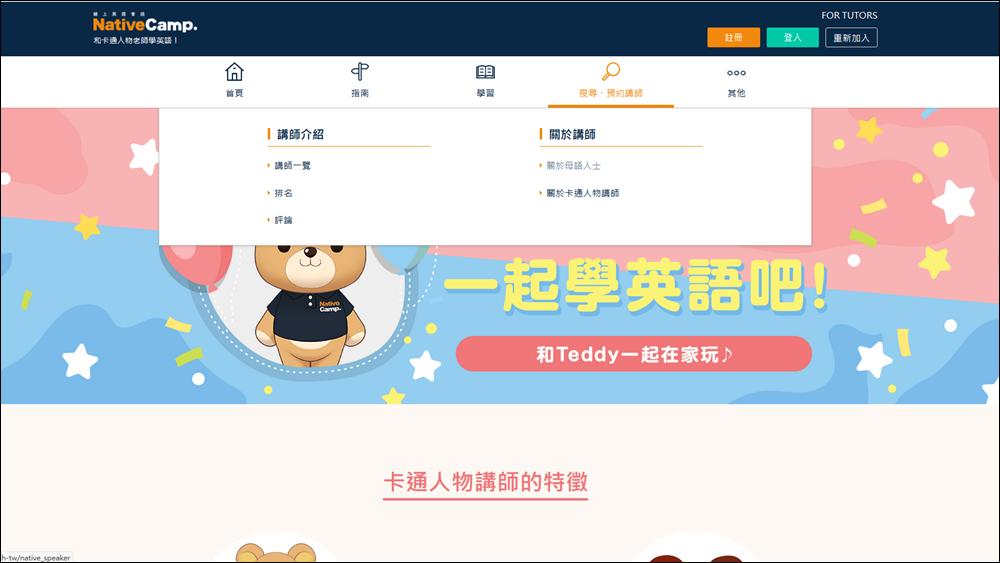Open the FOR TUTORS link

849,15
